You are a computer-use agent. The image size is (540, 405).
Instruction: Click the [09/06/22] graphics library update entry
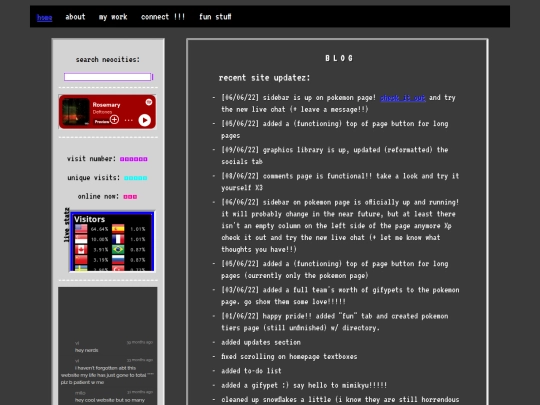click(x=335, y=156)
